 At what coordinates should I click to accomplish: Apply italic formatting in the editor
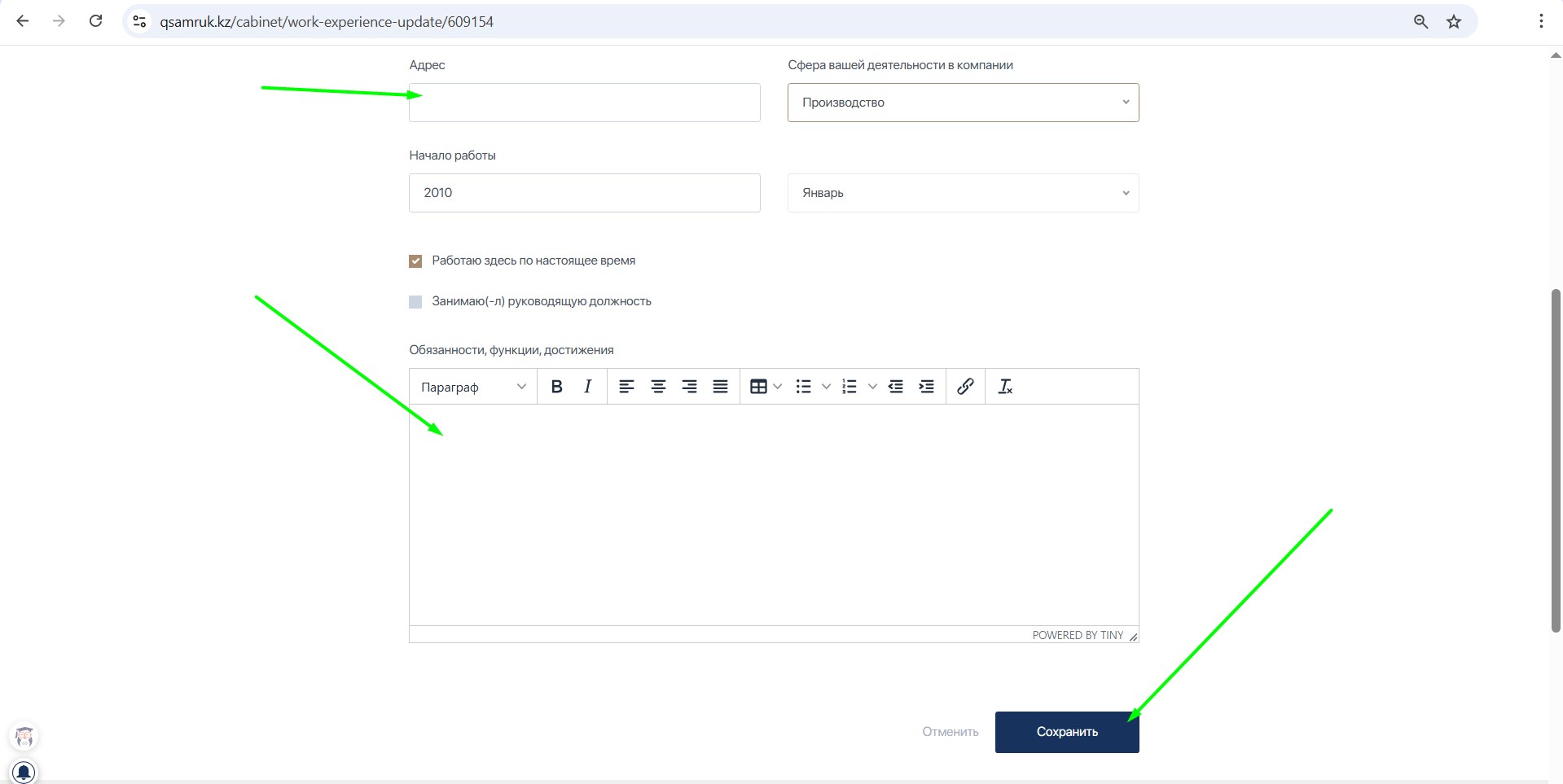(587, 387)
